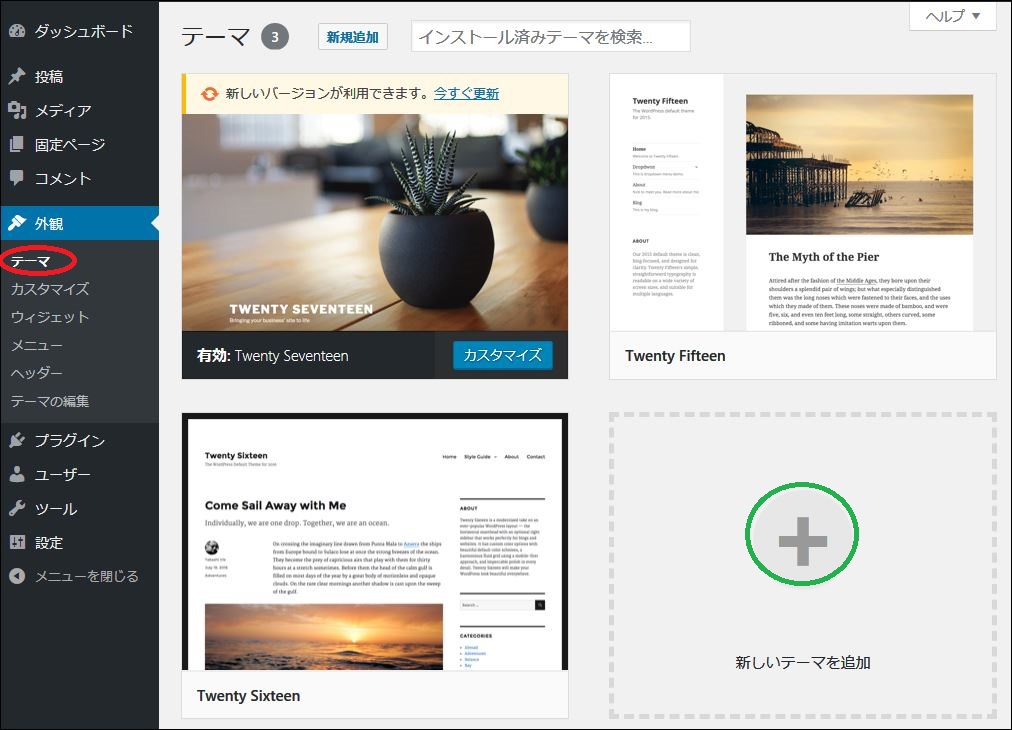
Task: Open the 投稿 menu item
Action: 79,76
